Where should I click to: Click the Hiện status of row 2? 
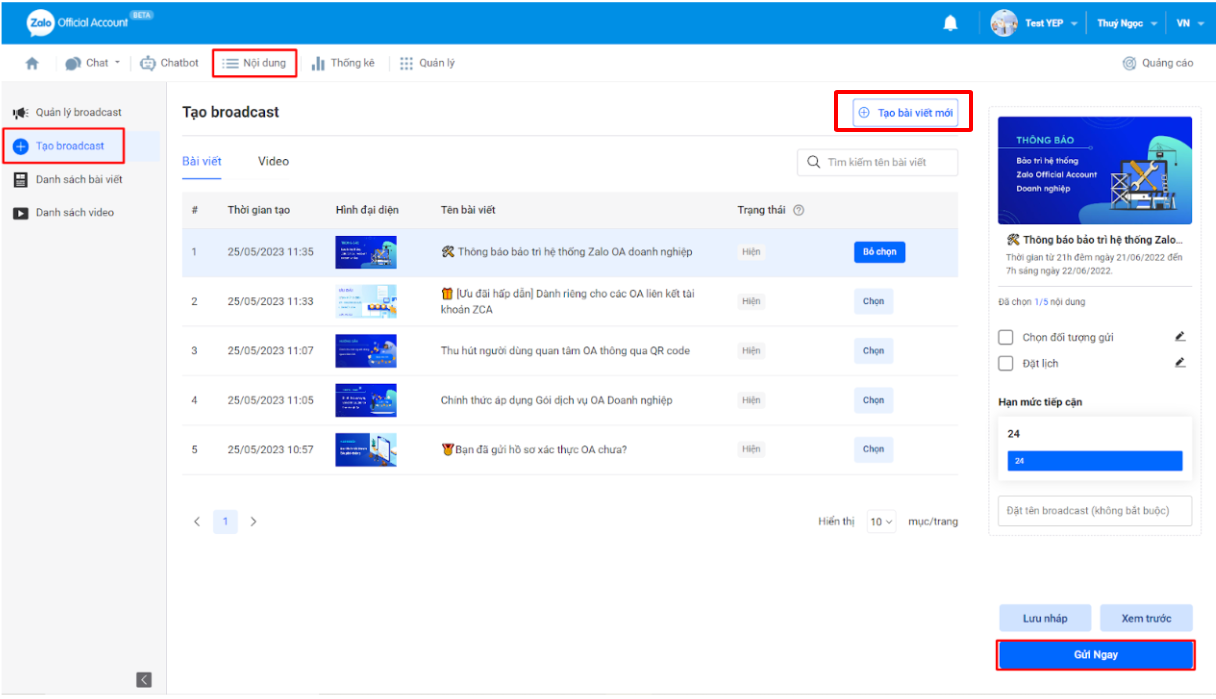[751, 301]
